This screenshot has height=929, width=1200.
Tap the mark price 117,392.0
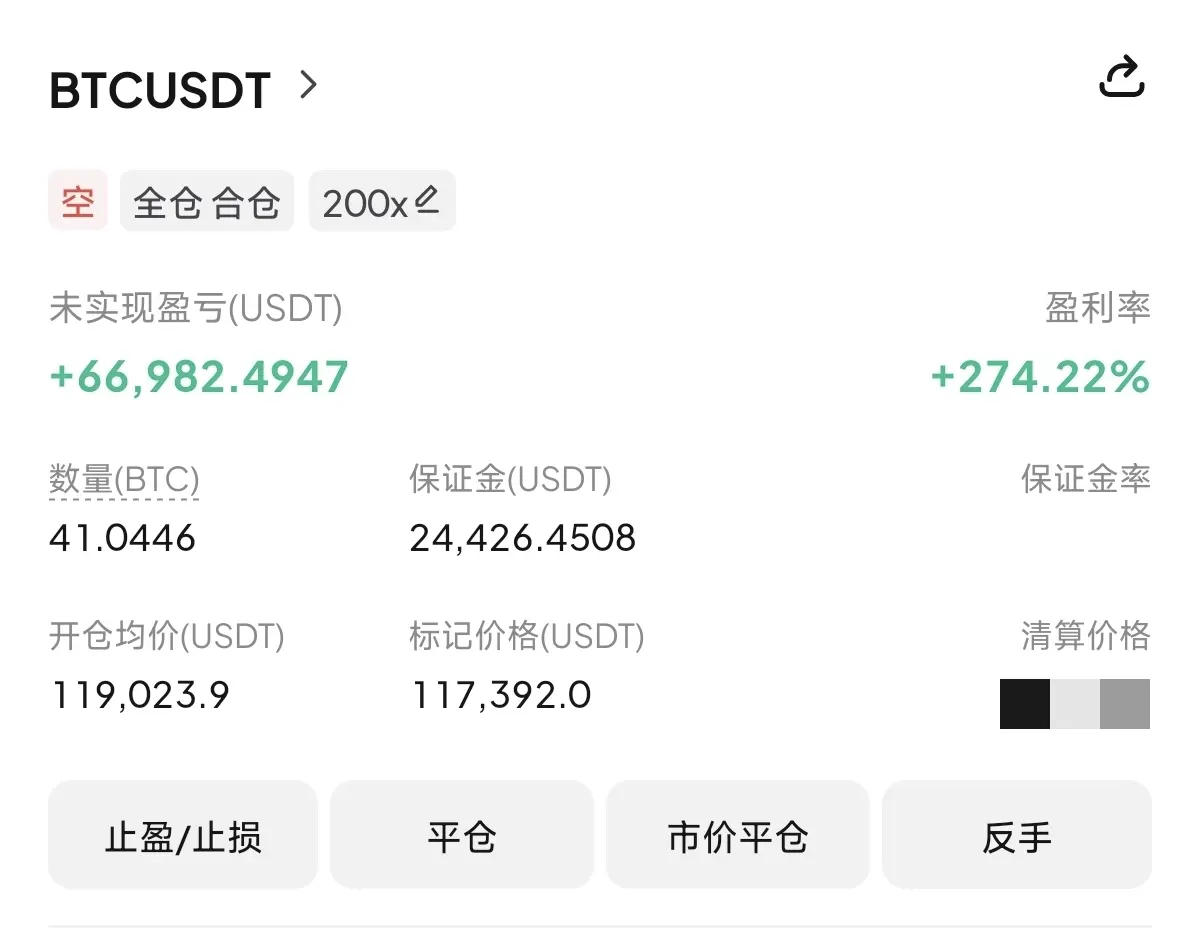point(501,694)
